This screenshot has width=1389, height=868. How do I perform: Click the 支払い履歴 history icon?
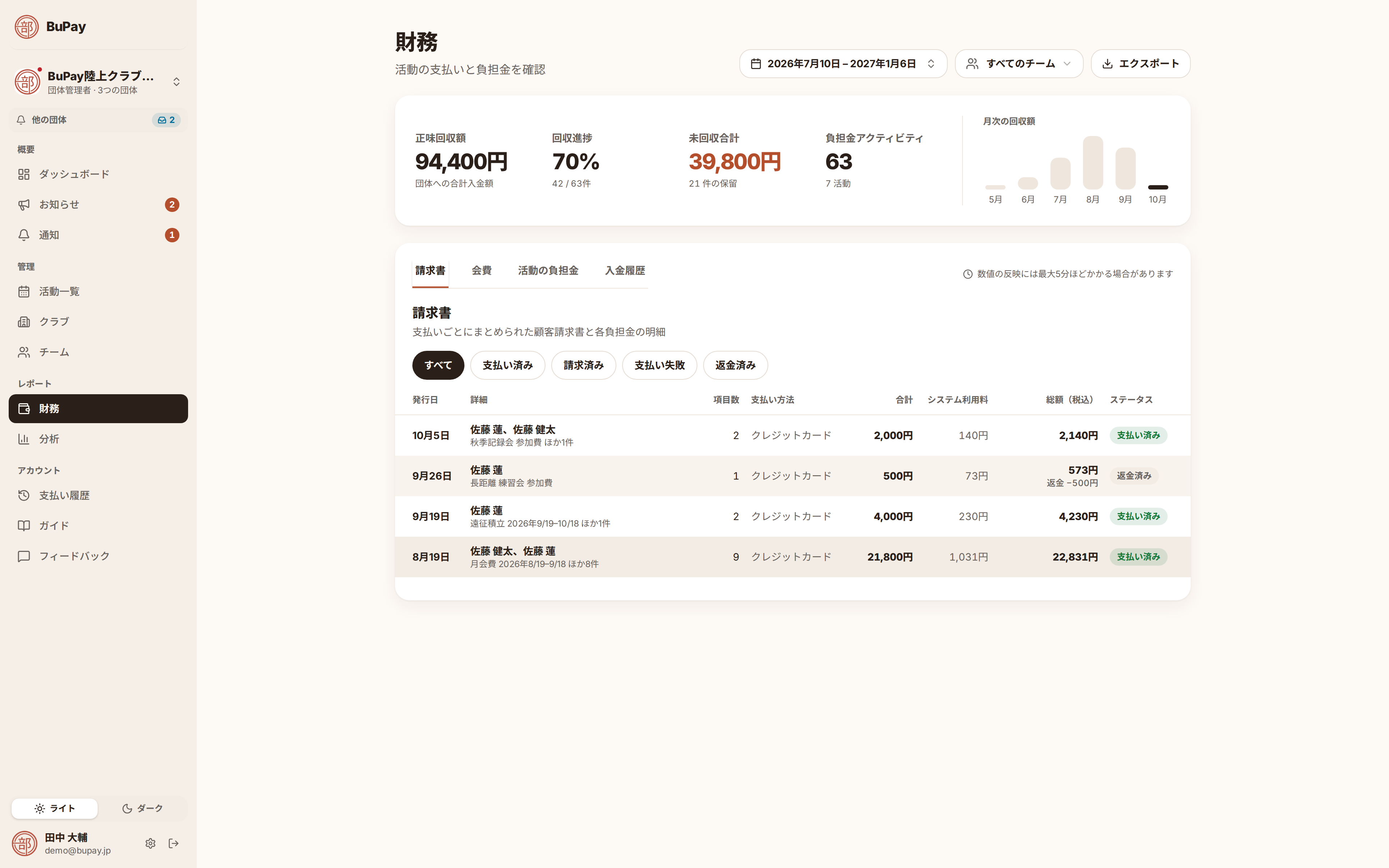tap(24, 495)
